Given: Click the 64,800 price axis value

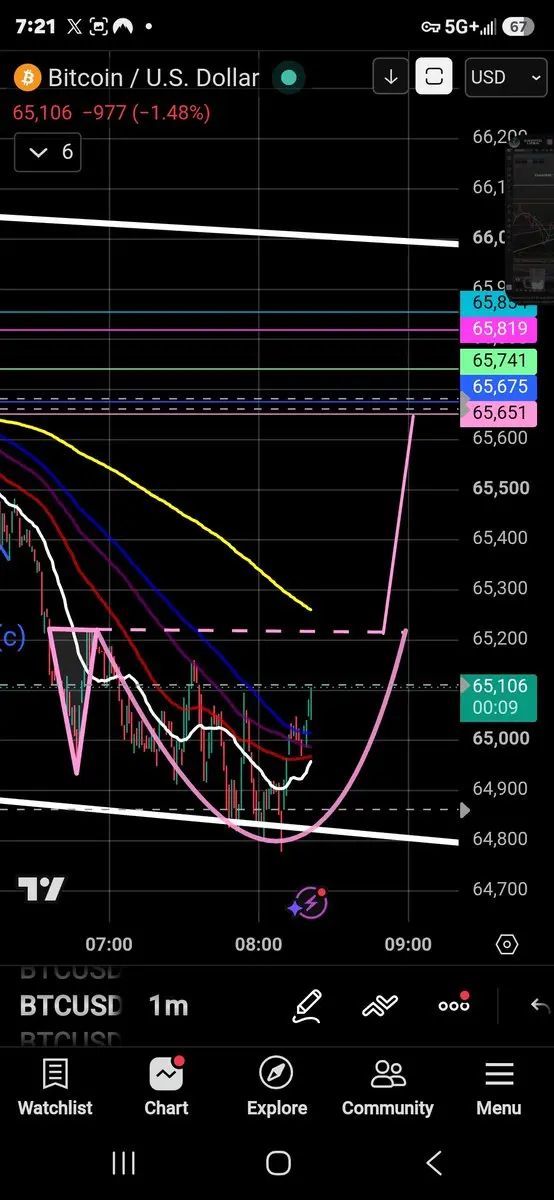Looking at the screenshot, I should coord(500,838).
